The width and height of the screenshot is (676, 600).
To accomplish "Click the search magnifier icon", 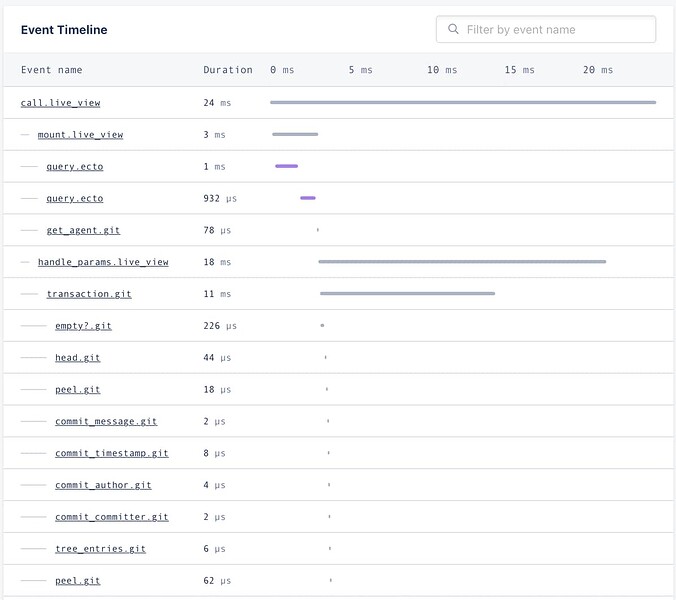I will pyautogui.click(x=453, y=29).
